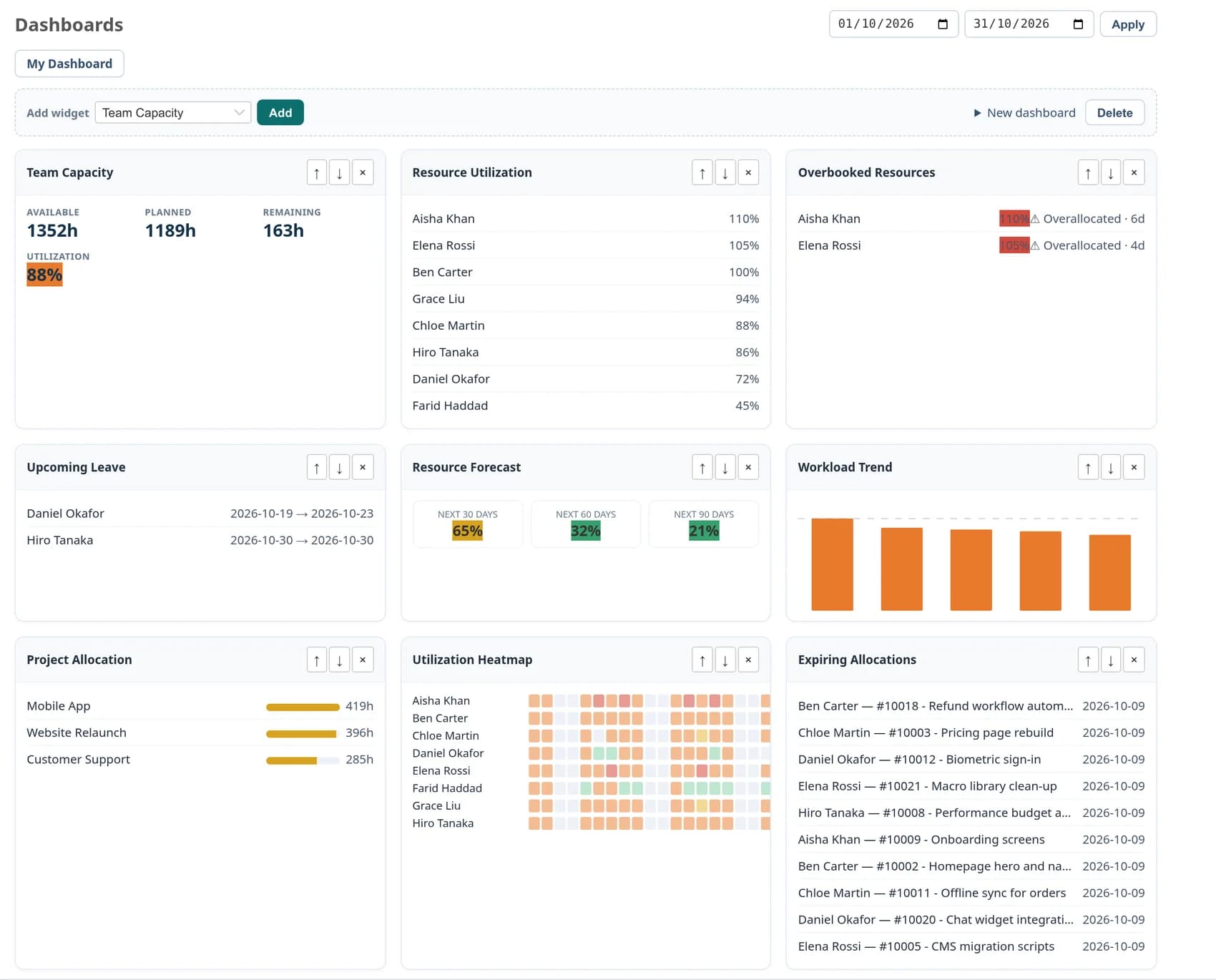
Task: Move Resource Forecast widget up
Action: 702,467
